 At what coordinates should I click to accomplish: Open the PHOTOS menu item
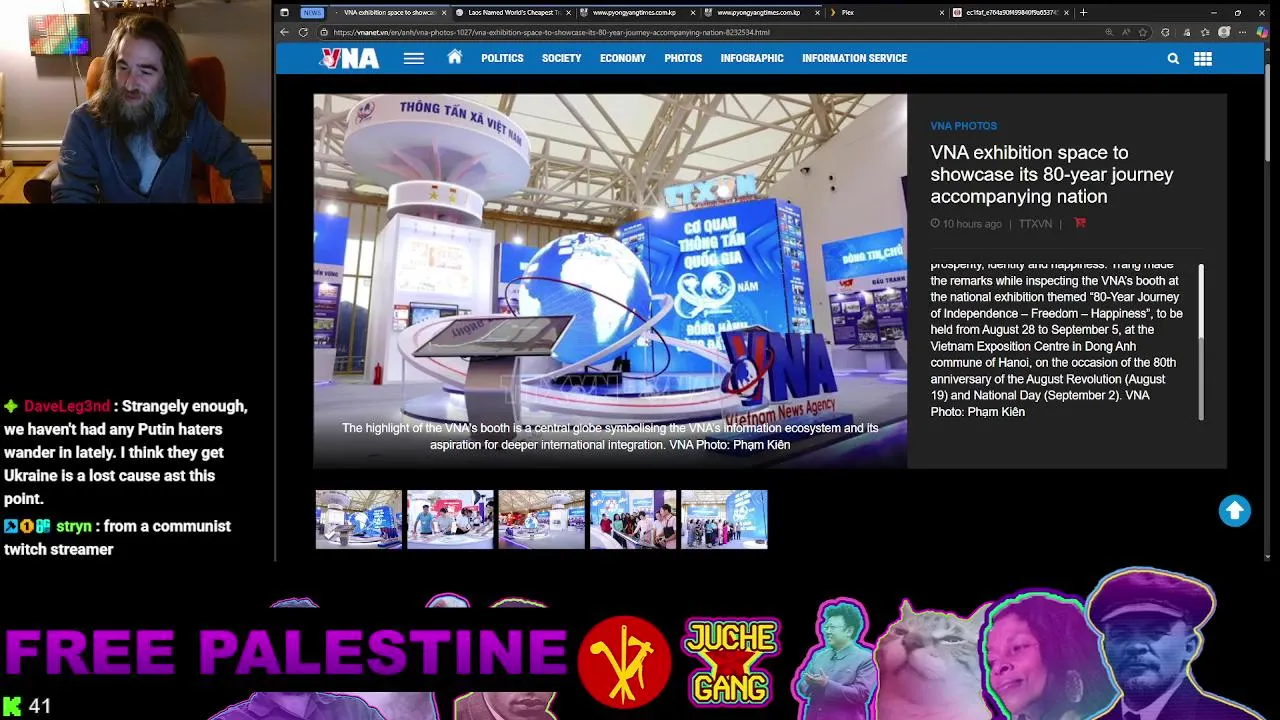683,58
